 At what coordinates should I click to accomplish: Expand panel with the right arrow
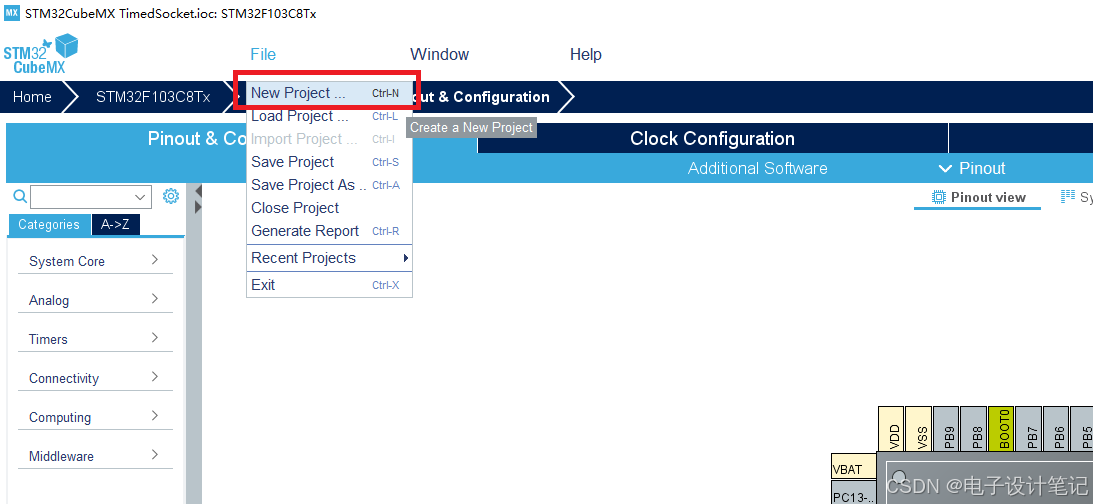(x=198, y=207)
